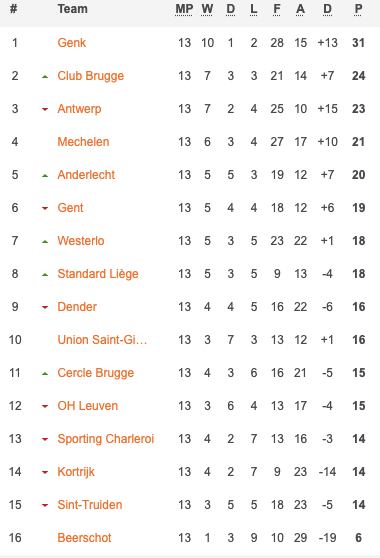Click green up arrow beside Westerlo
380x558 pixels.
click(45, 242)
